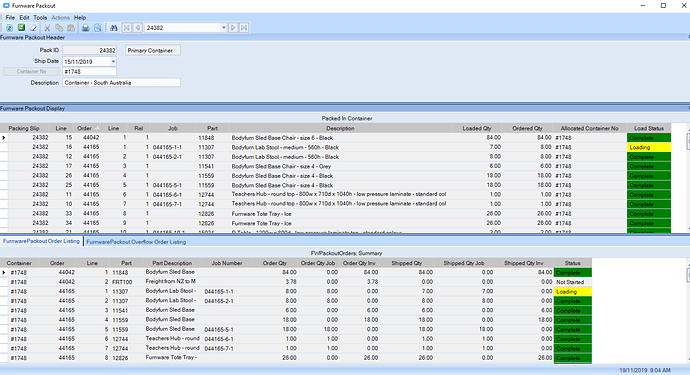Click the lower grid vertical scrollbar
Viewport: 690px width, 375px height.
pos(687,311)
